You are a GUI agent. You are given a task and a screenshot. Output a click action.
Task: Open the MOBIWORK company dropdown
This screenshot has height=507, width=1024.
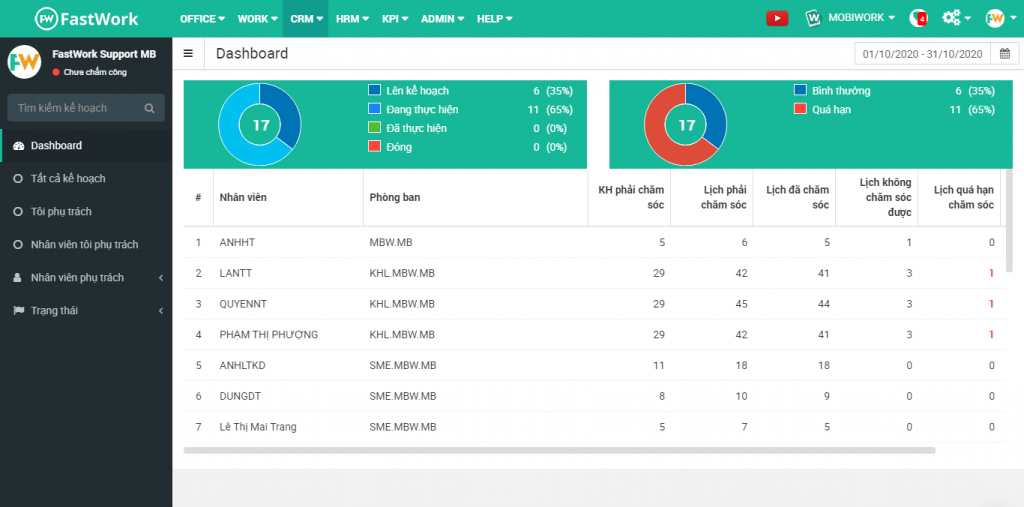(861, 18)
